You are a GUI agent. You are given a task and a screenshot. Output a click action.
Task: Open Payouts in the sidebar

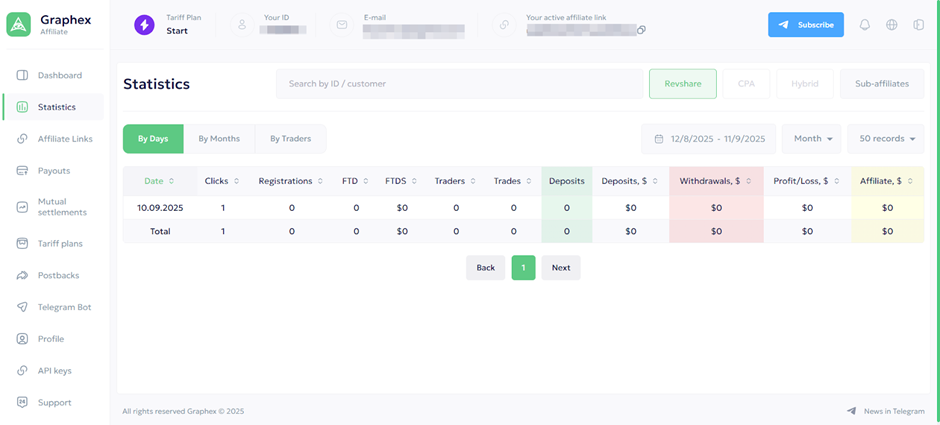(54, 171)
